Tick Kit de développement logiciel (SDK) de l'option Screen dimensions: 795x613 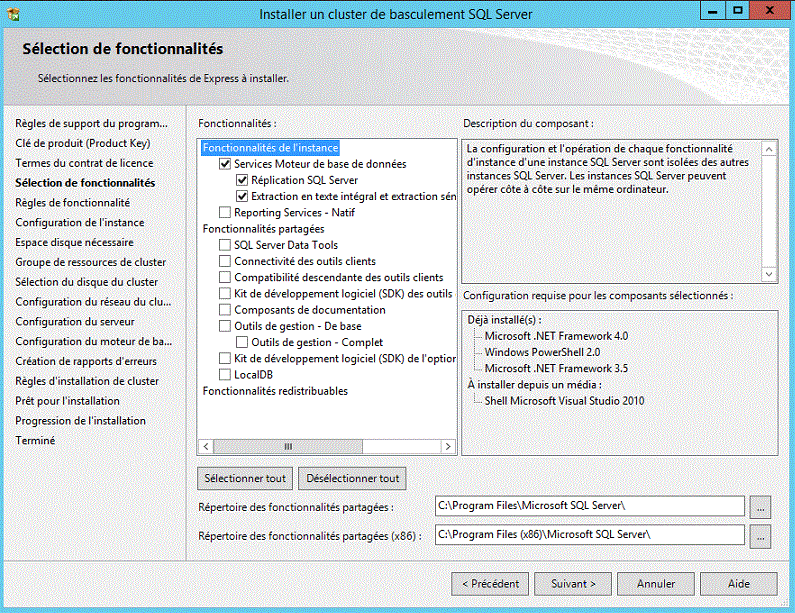(225, 358)
